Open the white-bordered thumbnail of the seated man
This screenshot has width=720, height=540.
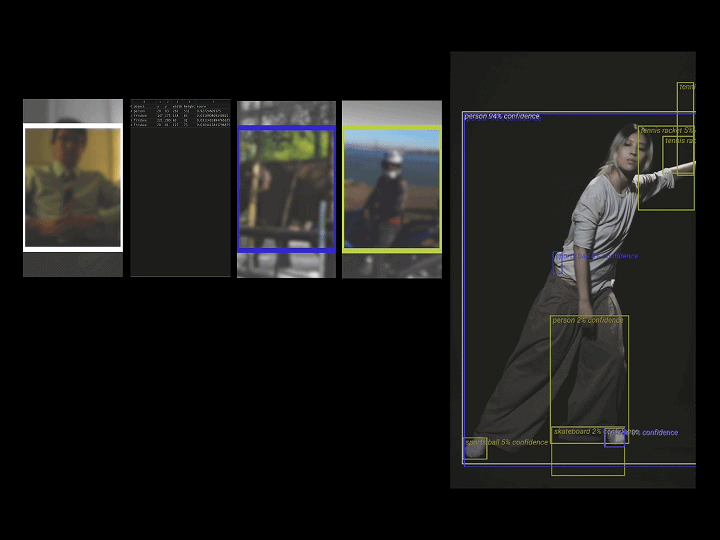73,187
